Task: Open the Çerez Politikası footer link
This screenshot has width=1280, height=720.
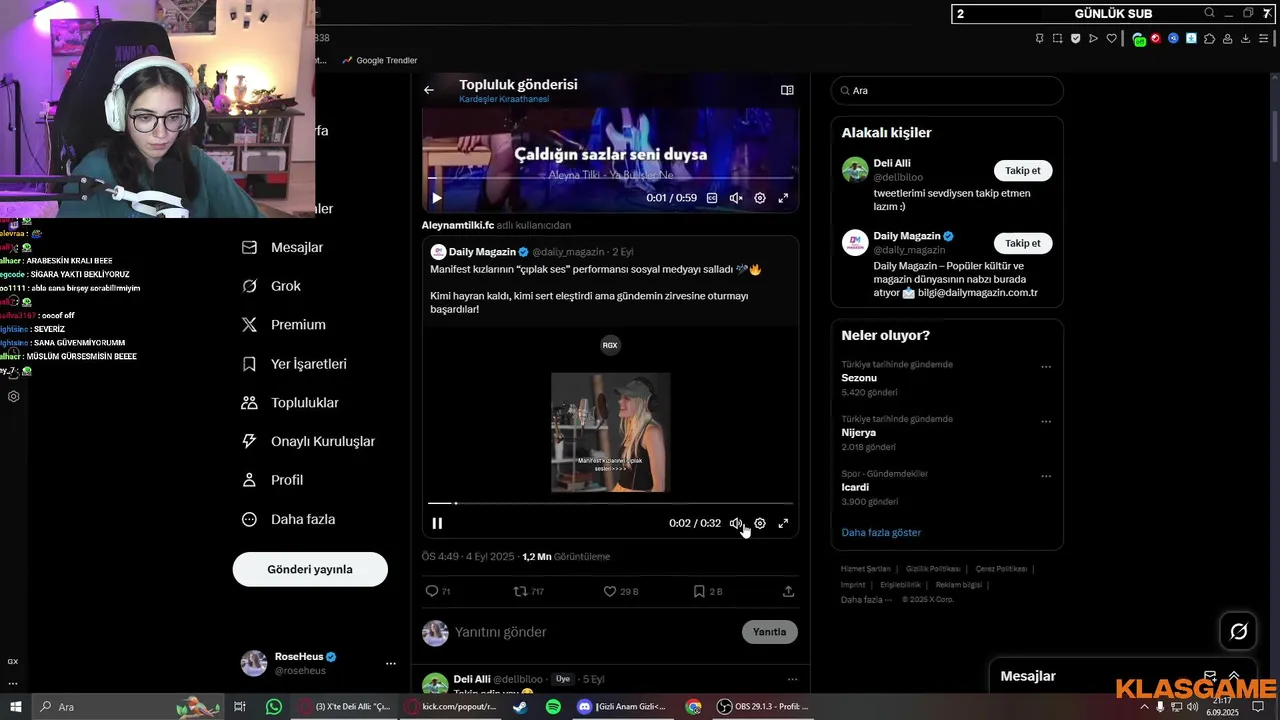Action: (1001, 569)
